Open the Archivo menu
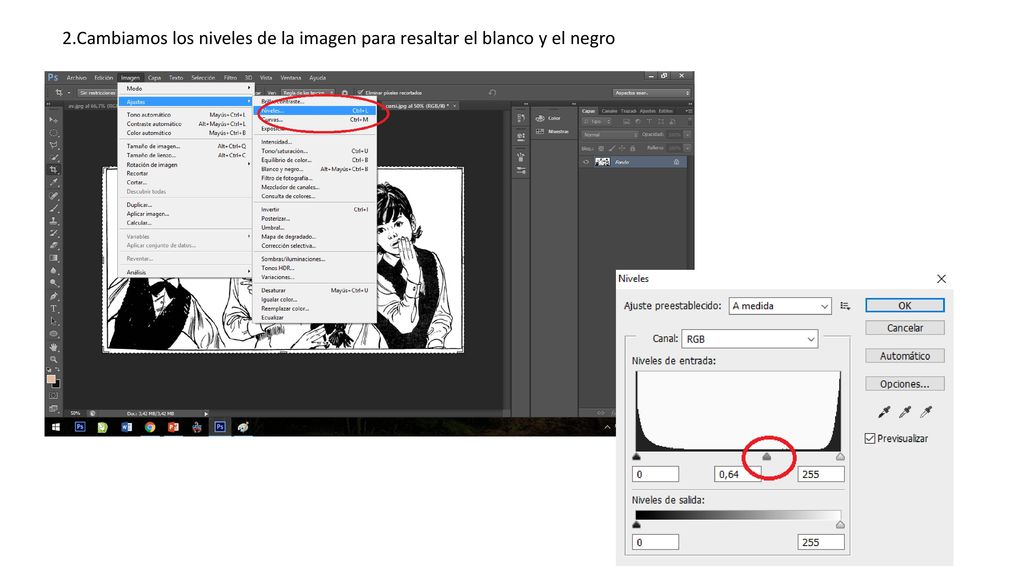This screenshot has height=576, width=1024. (76, 77)
